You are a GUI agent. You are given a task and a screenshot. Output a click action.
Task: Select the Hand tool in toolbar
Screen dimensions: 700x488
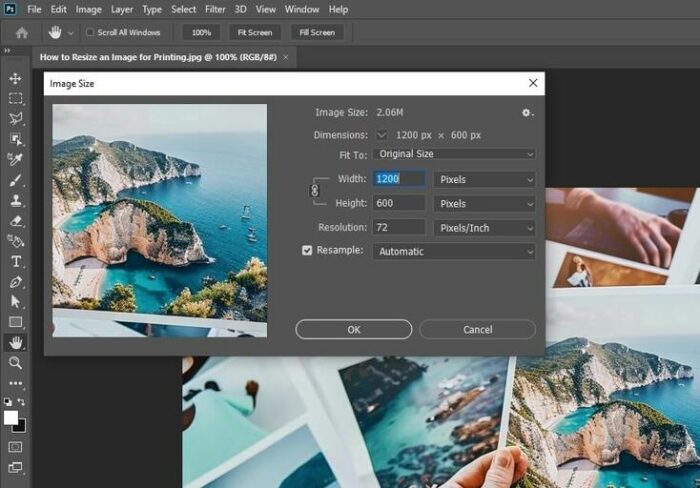pos(15,342)
